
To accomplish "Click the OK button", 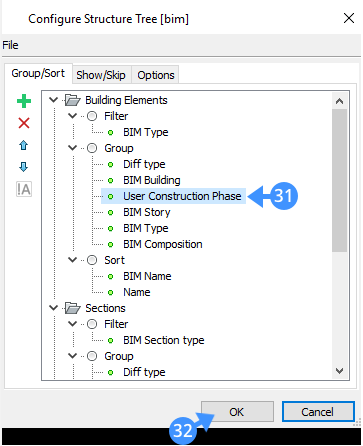I will click(237, 412).
